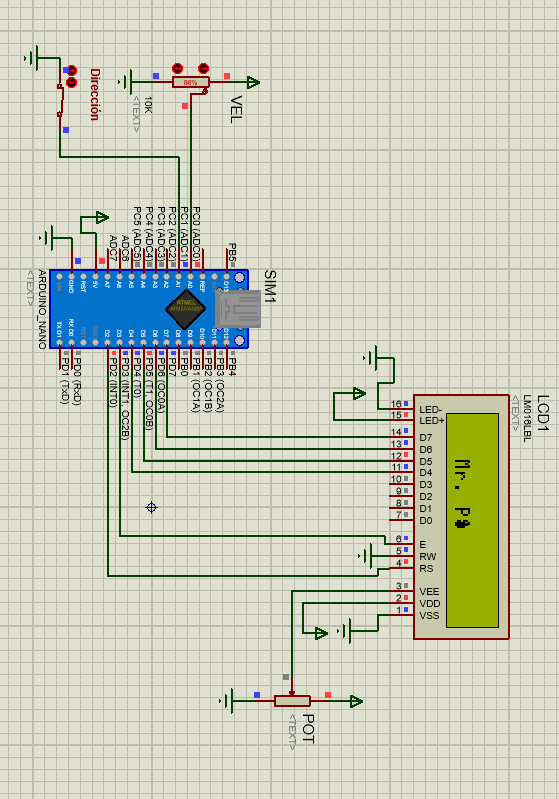Click the wiper arrow on the POT potentiometer
Screen dimensions: 559x799
point(292,692)
